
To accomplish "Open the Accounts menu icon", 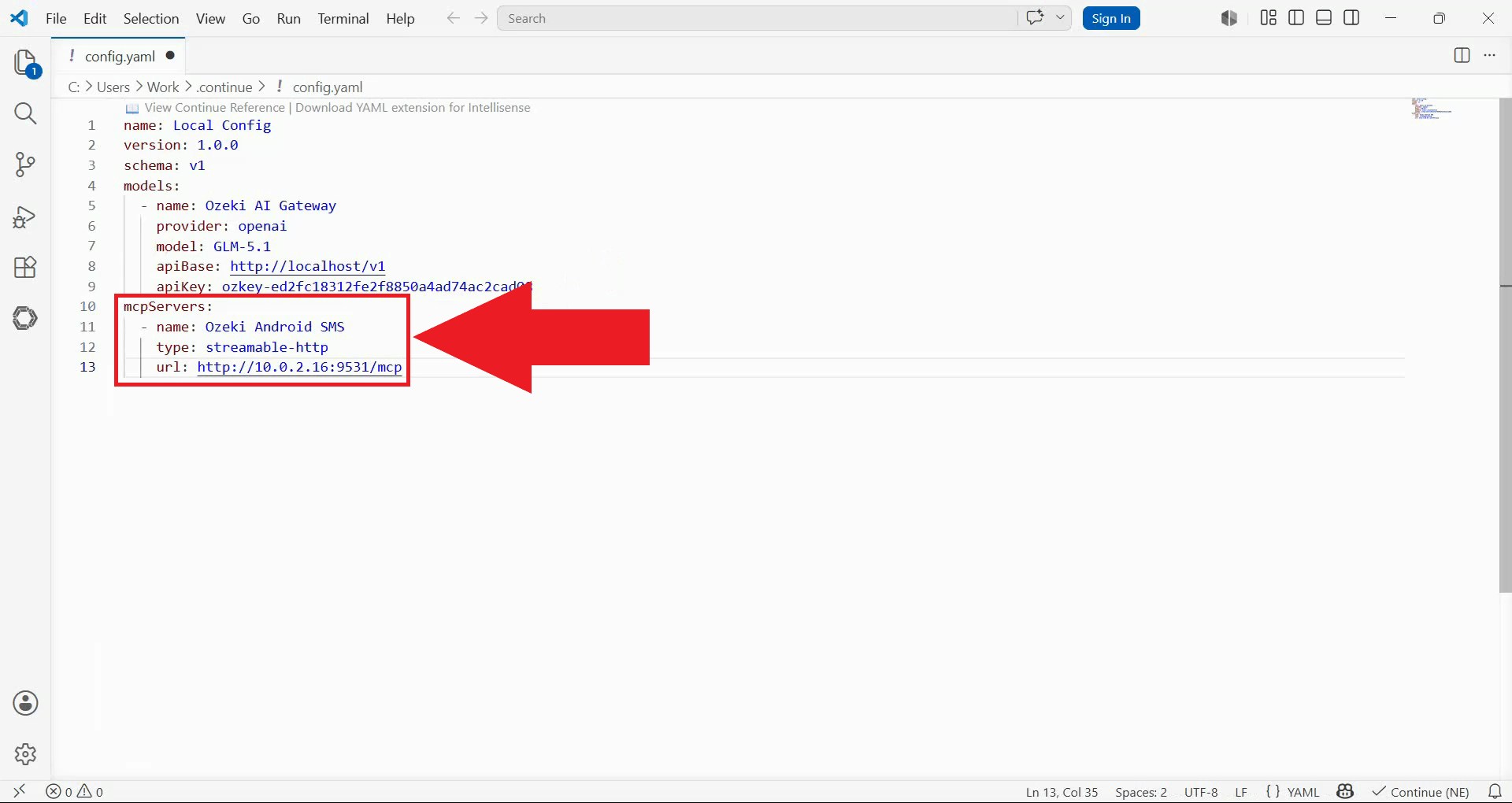I will 25,703.
